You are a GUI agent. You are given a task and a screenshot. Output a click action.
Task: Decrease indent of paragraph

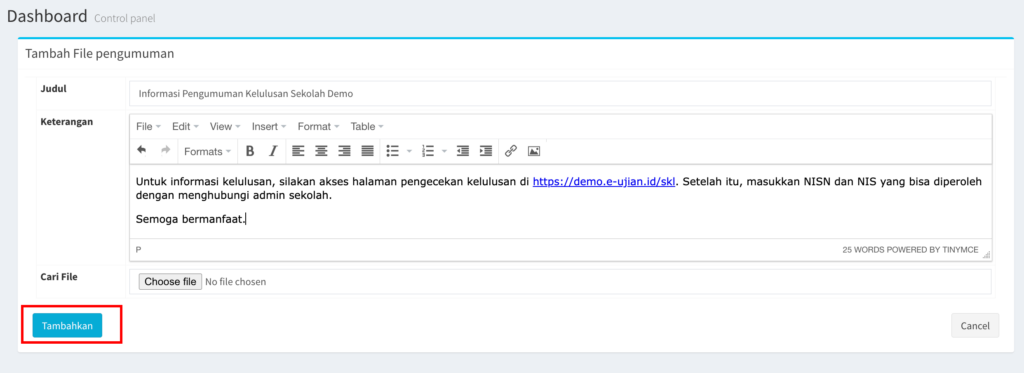(x=462, y=151)
